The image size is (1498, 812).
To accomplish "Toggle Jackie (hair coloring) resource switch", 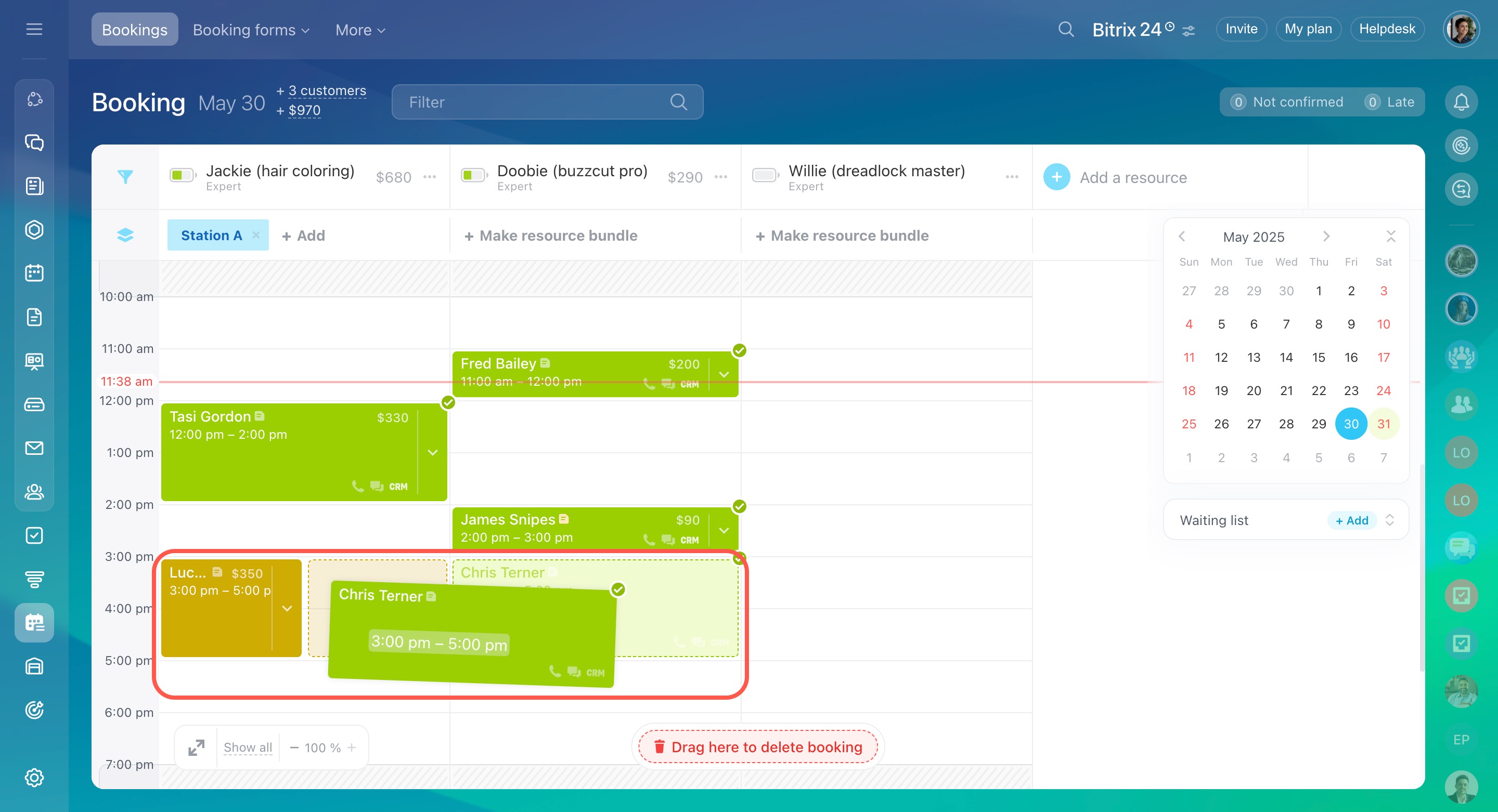I will tap(182, 176).
